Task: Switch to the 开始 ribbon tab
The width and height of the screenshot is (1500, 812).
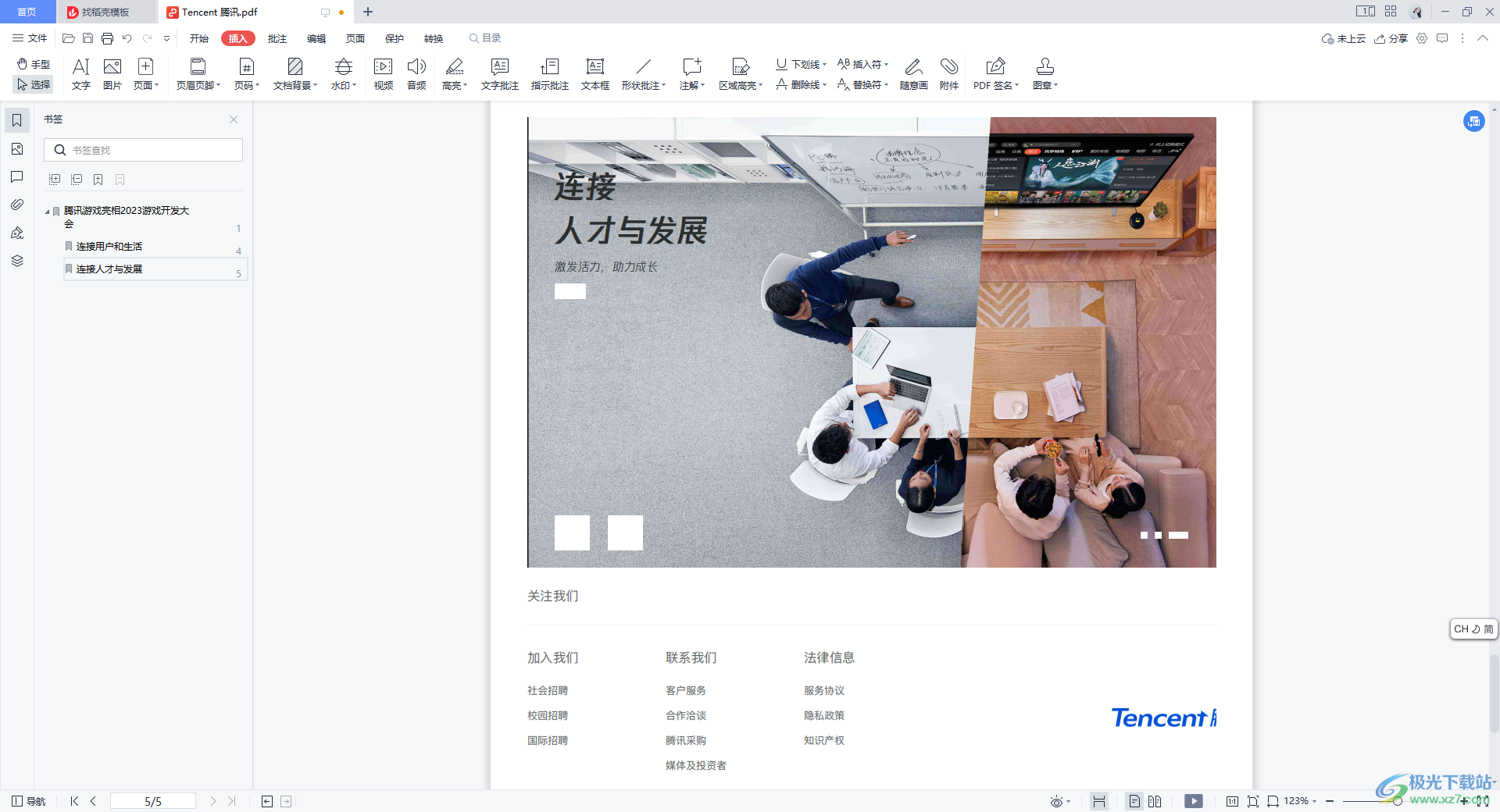Action: coord(199,38)
